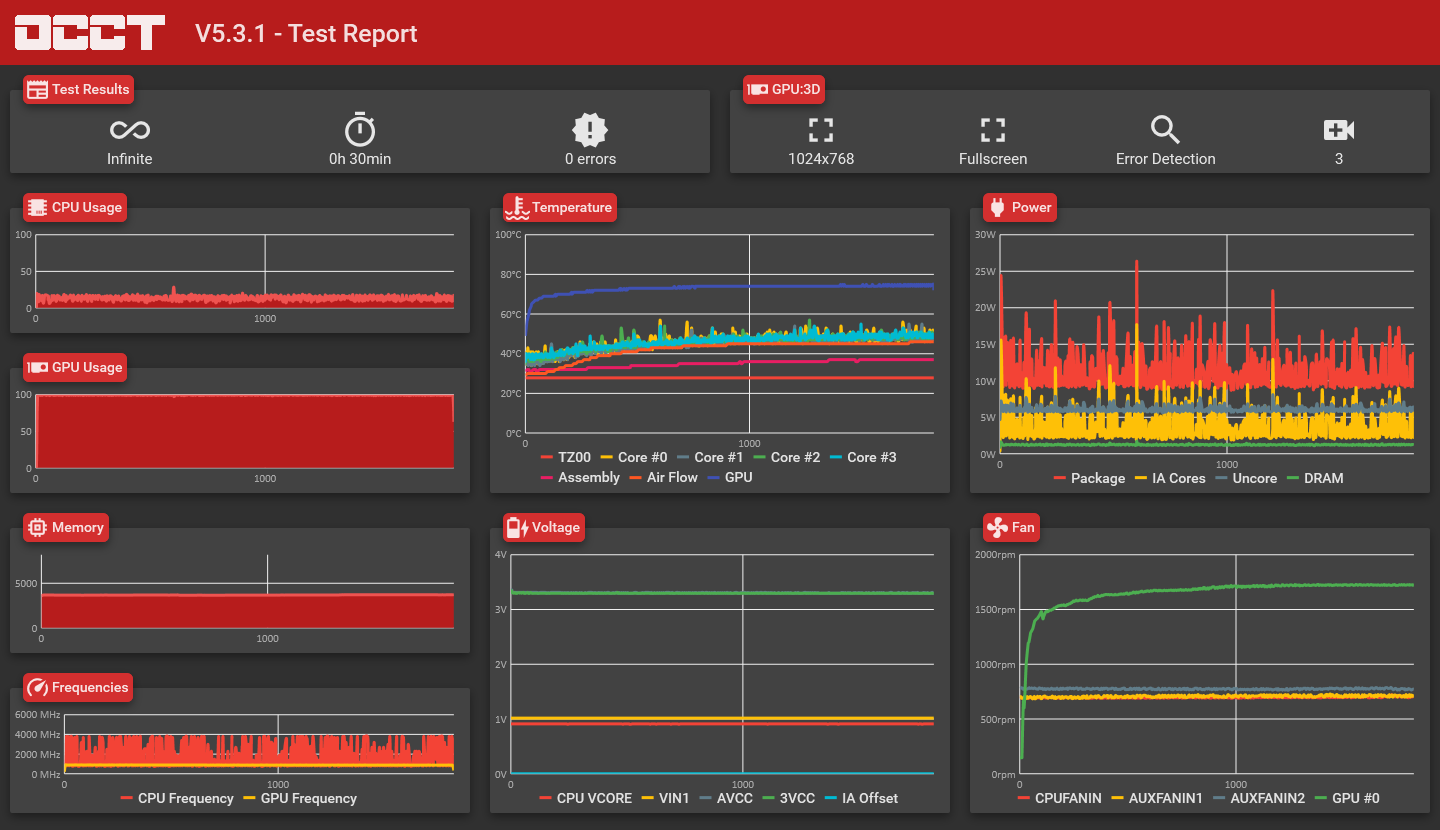Click the Temperature panel header tag
The height and width of the screenshot is (830, 1440).
559,207
